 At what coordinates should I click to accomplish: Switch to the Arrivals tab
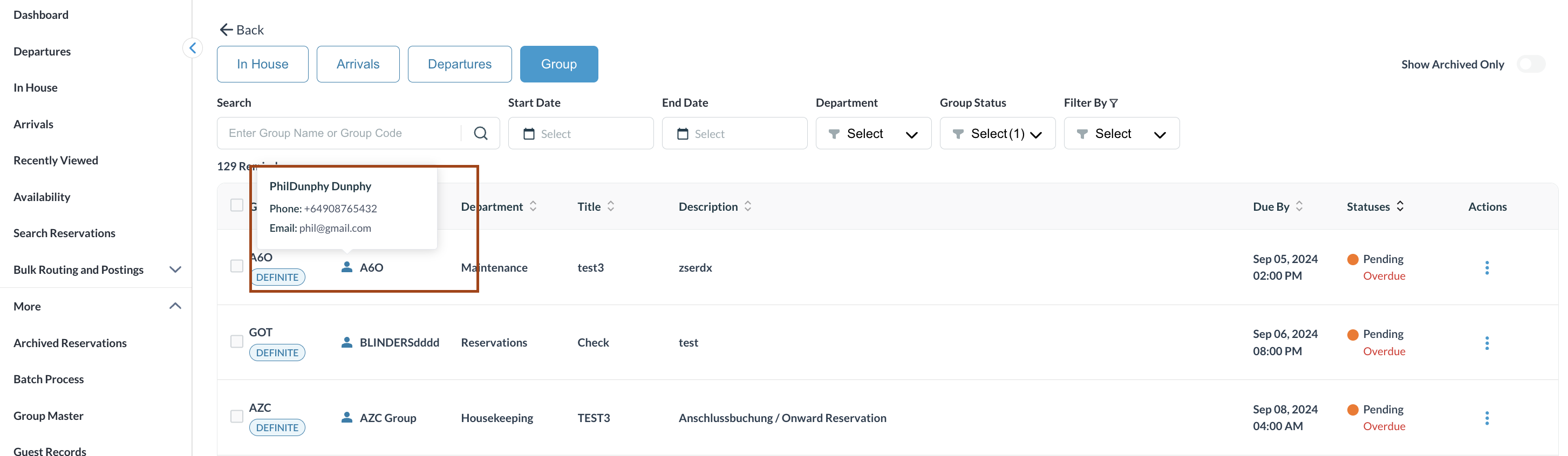click(x=358, y=65)
